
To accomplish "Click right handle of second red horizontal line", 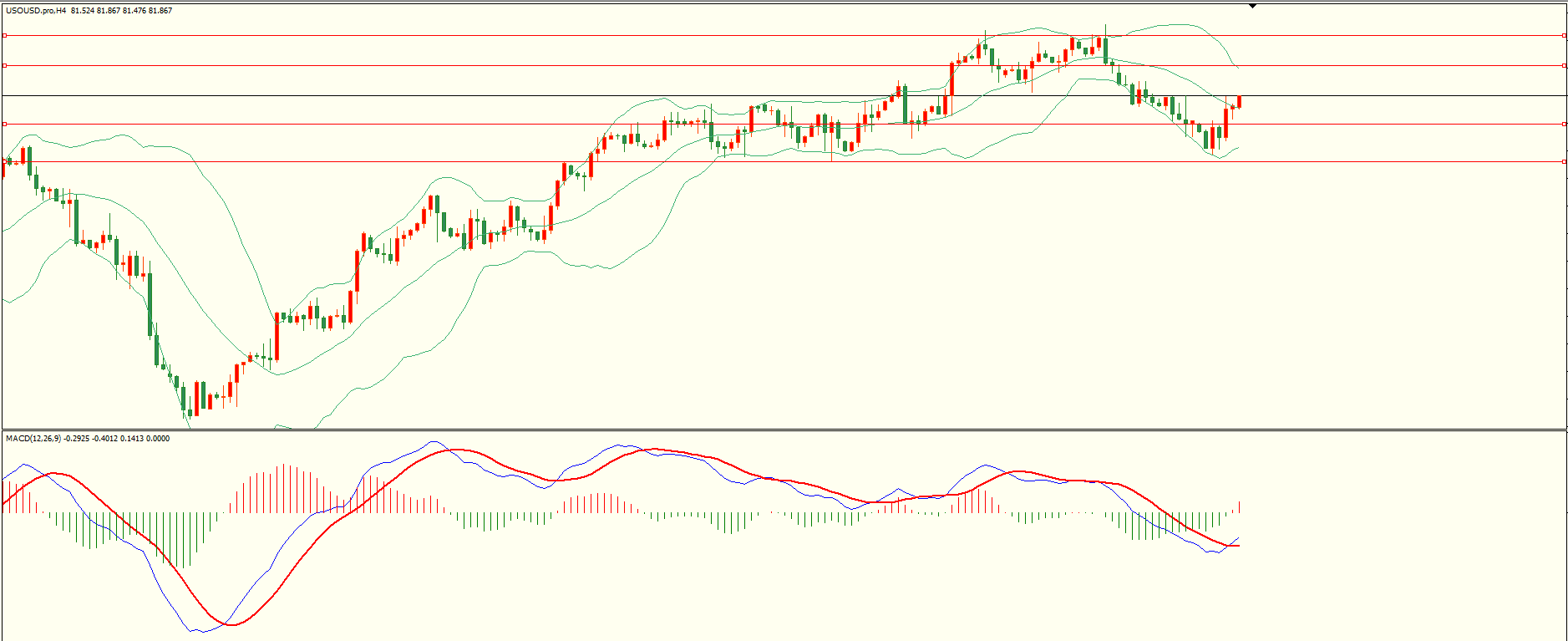I will coord(1564,65).
